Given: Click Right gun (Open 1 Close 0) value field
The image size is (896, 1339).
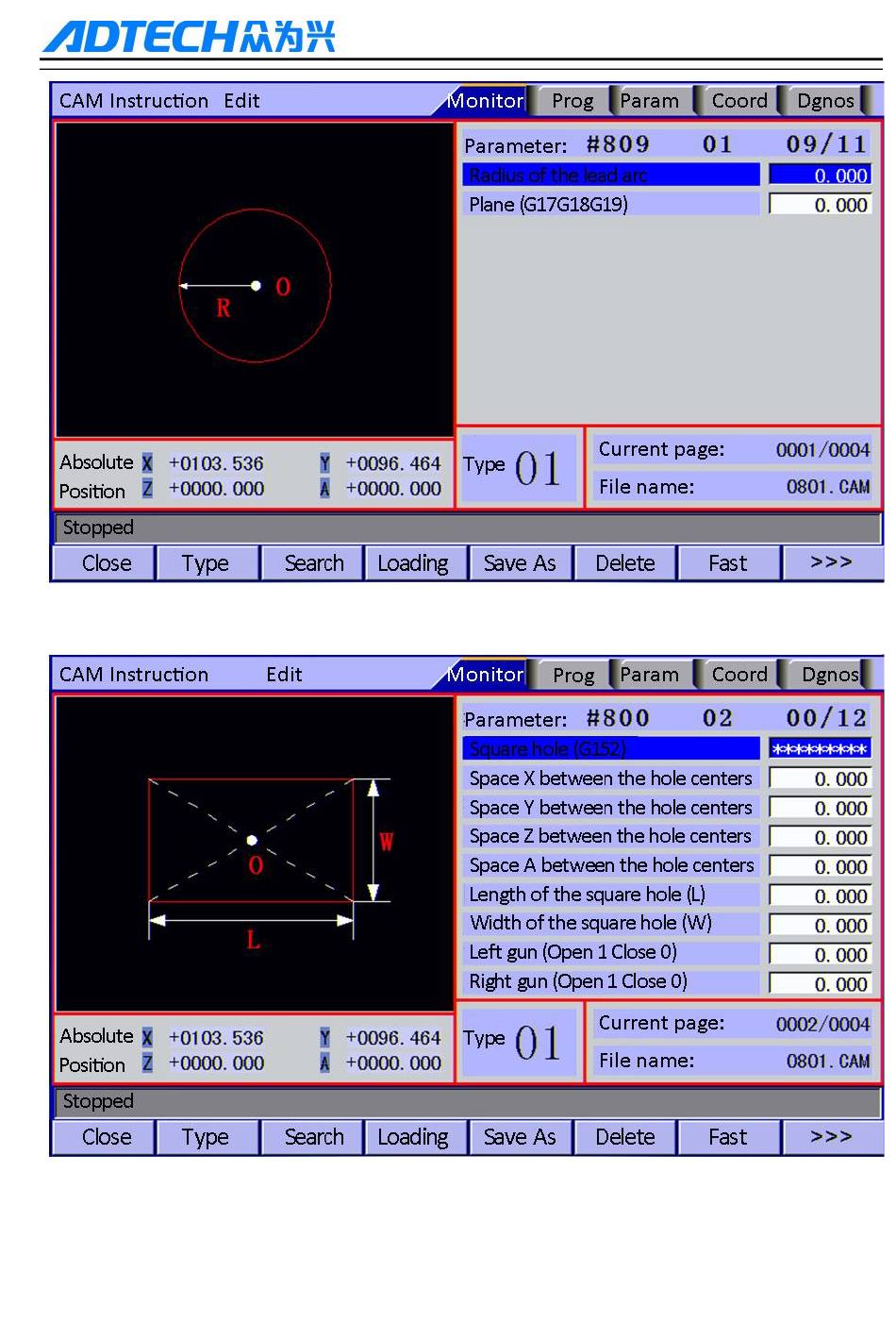Looking at the screenshot, I should (820, 983).
